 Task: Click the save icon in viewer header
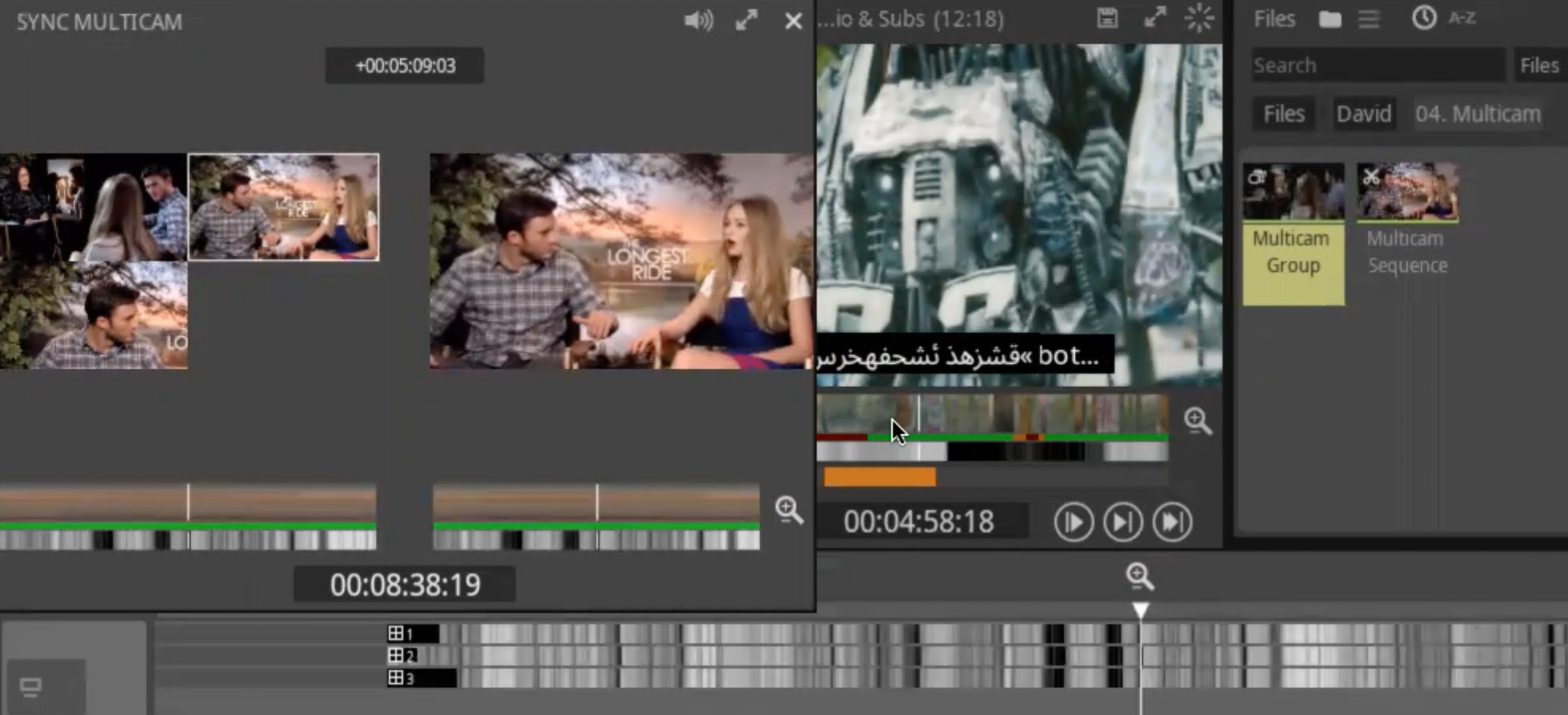1107,18
